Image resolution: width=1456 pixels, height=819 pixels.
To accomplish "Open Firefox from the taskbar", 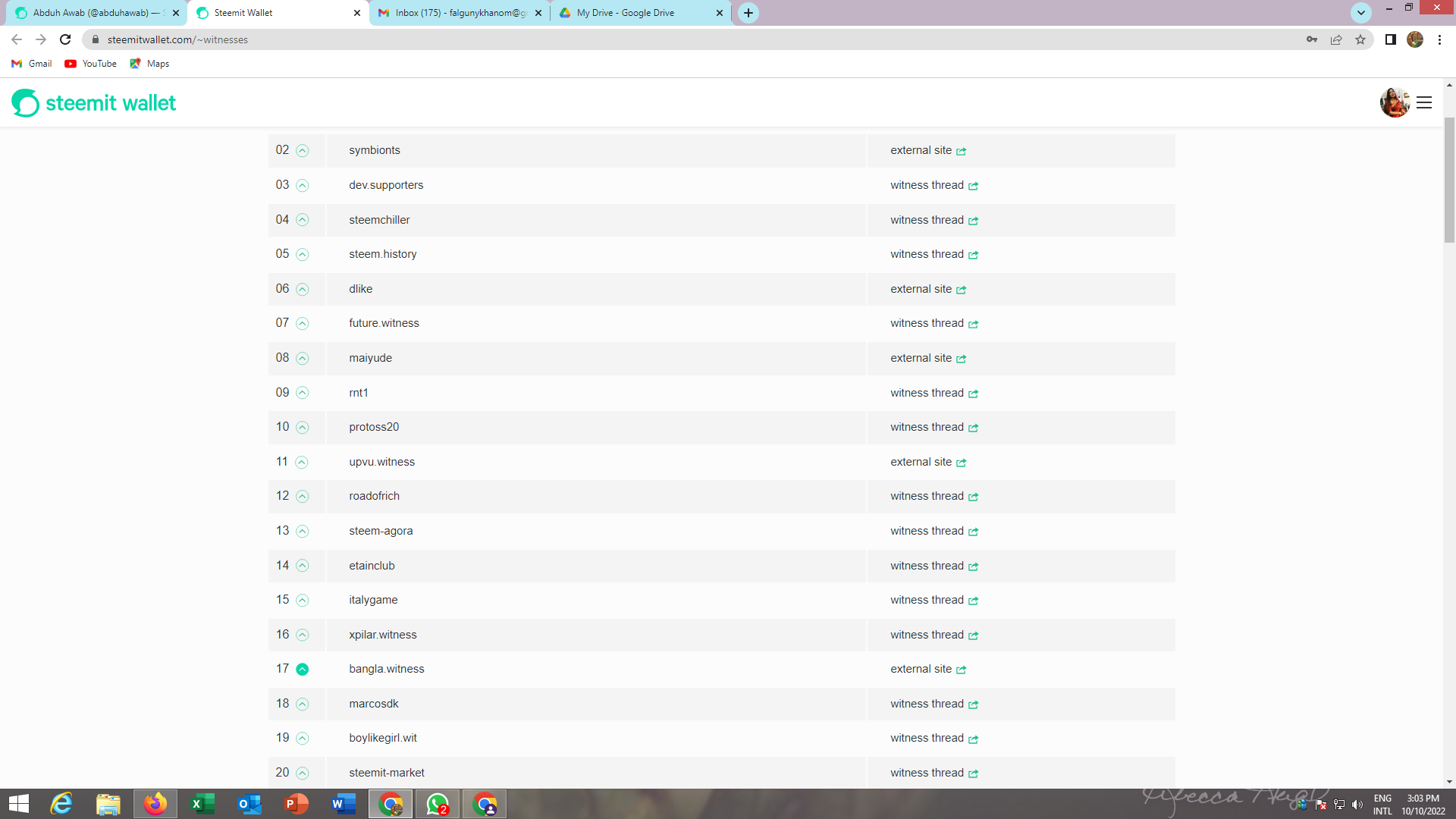I will pyautogui.click(x=155, y=804).
